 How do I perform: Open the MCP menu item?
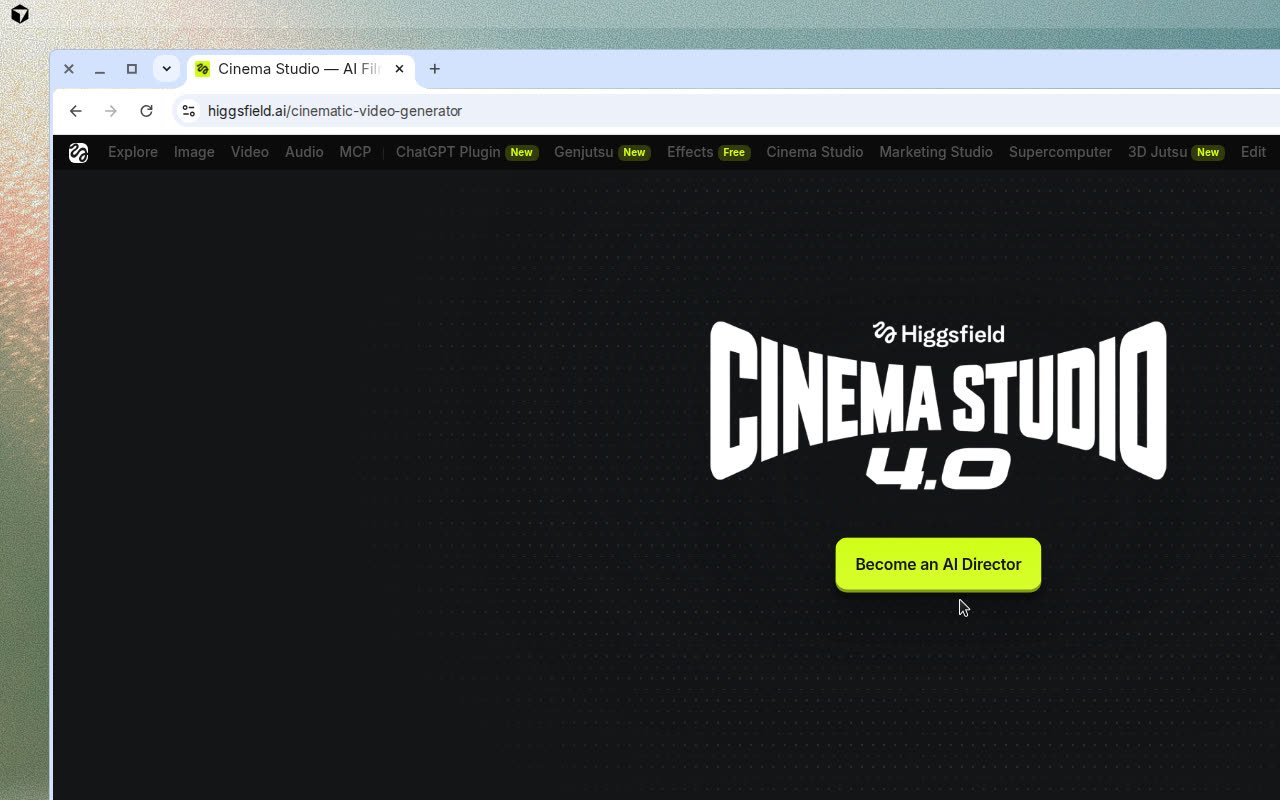pos(355,152)
